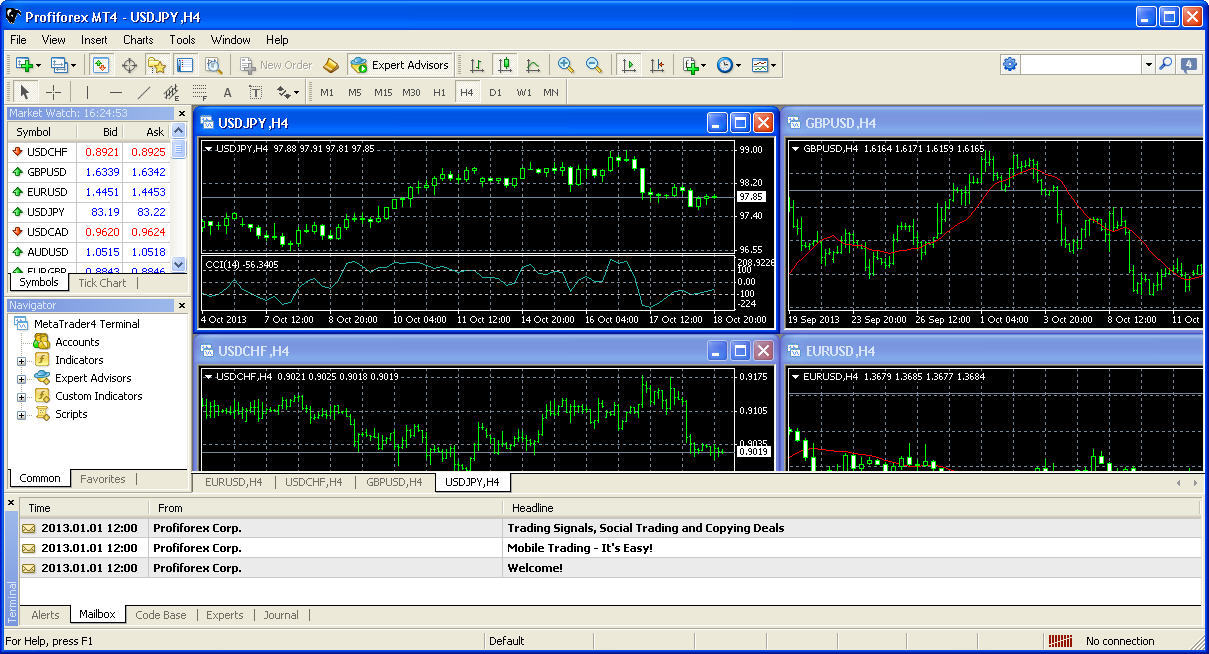Open the Charts menu
Viewport: 1209px width, 654px height.
point(138,40)
